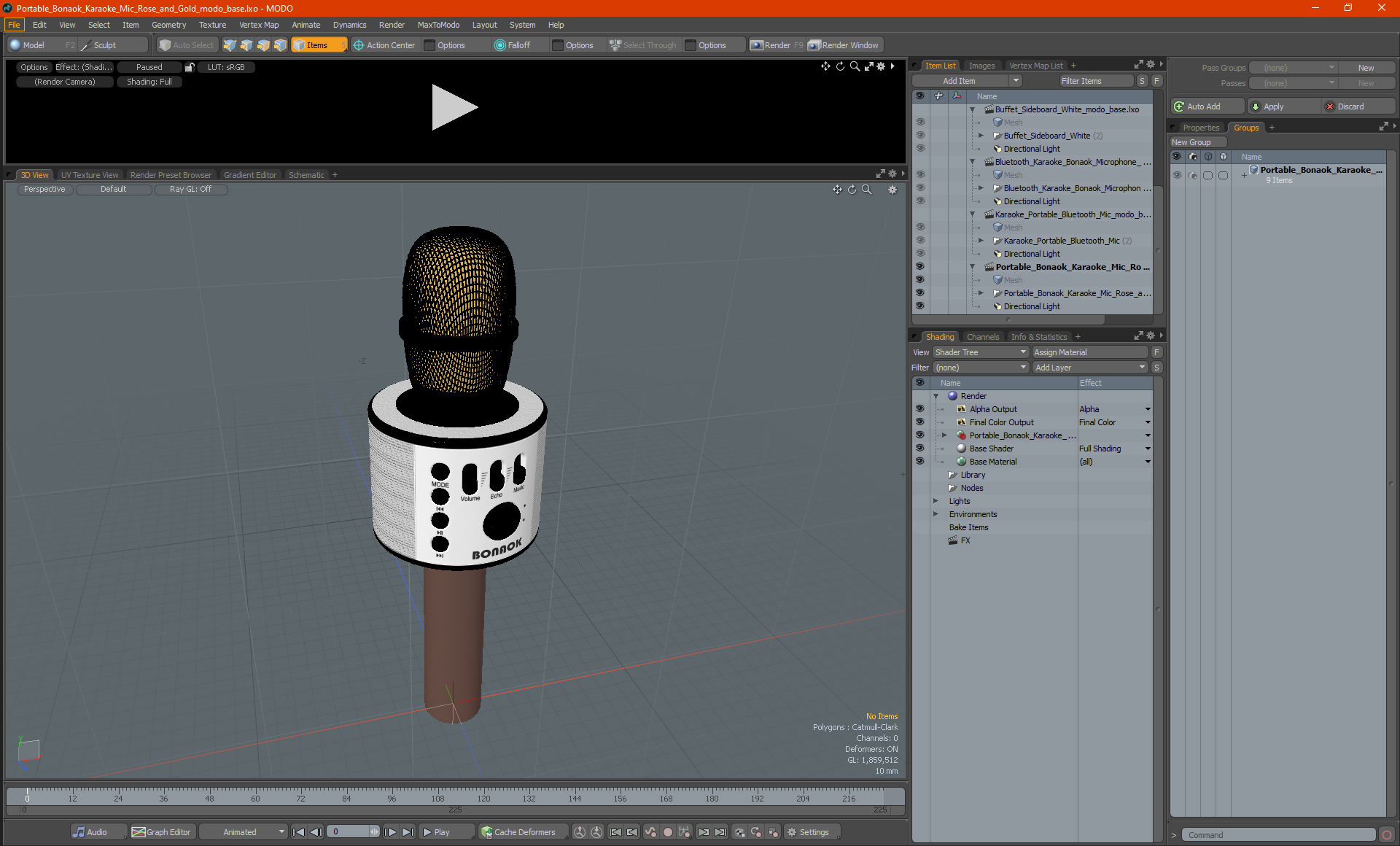
Task: Go to last frame in timeline controls
Action: click(x=408, y=832)
